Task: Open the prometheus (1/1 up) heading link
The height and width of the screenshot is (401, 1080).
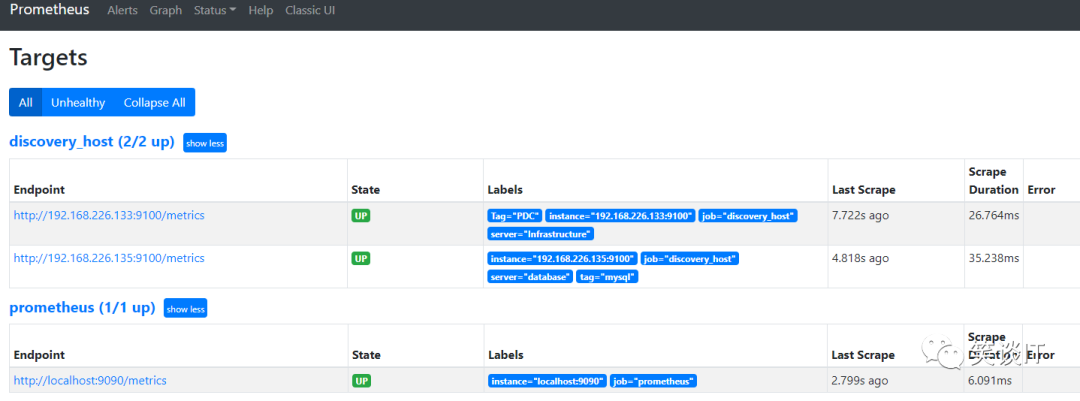Action: 82,308
